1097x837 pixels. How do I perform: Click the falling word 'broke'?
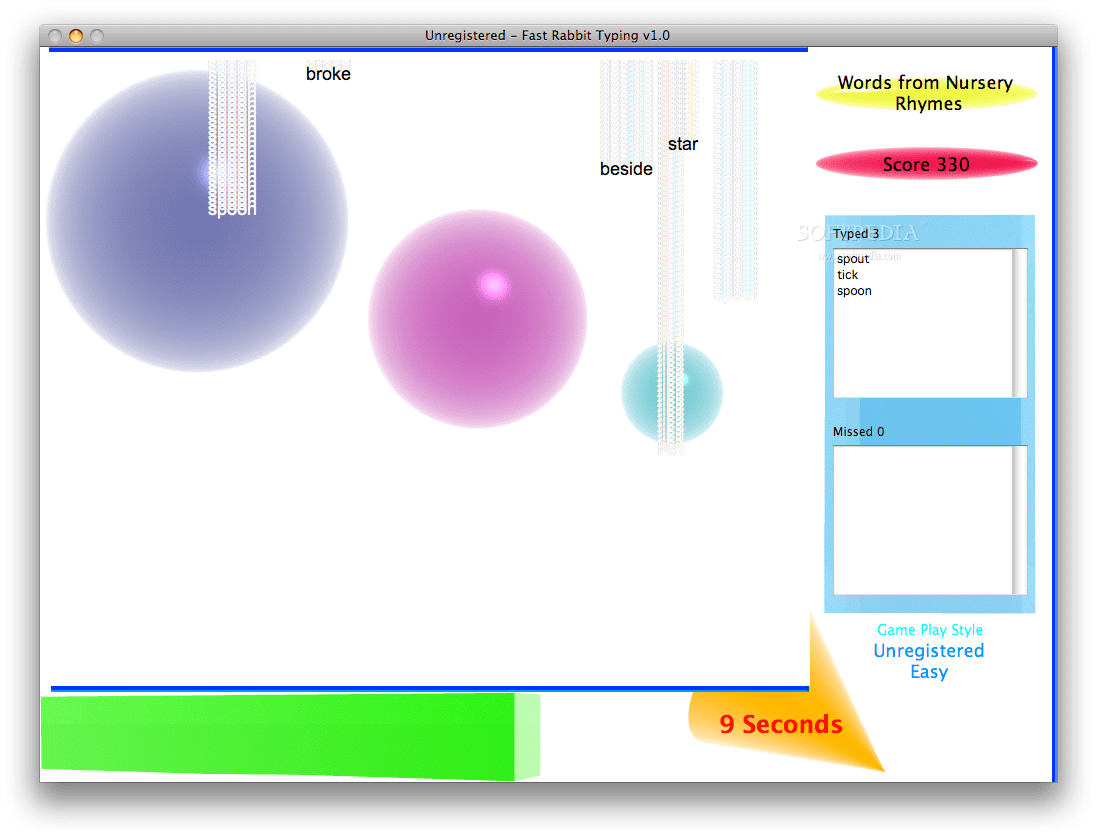click(x=328, y=73)
